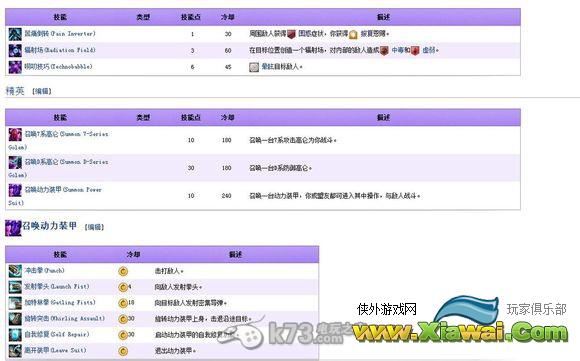Click the Gatling Fists skill icon

(15, 303)
